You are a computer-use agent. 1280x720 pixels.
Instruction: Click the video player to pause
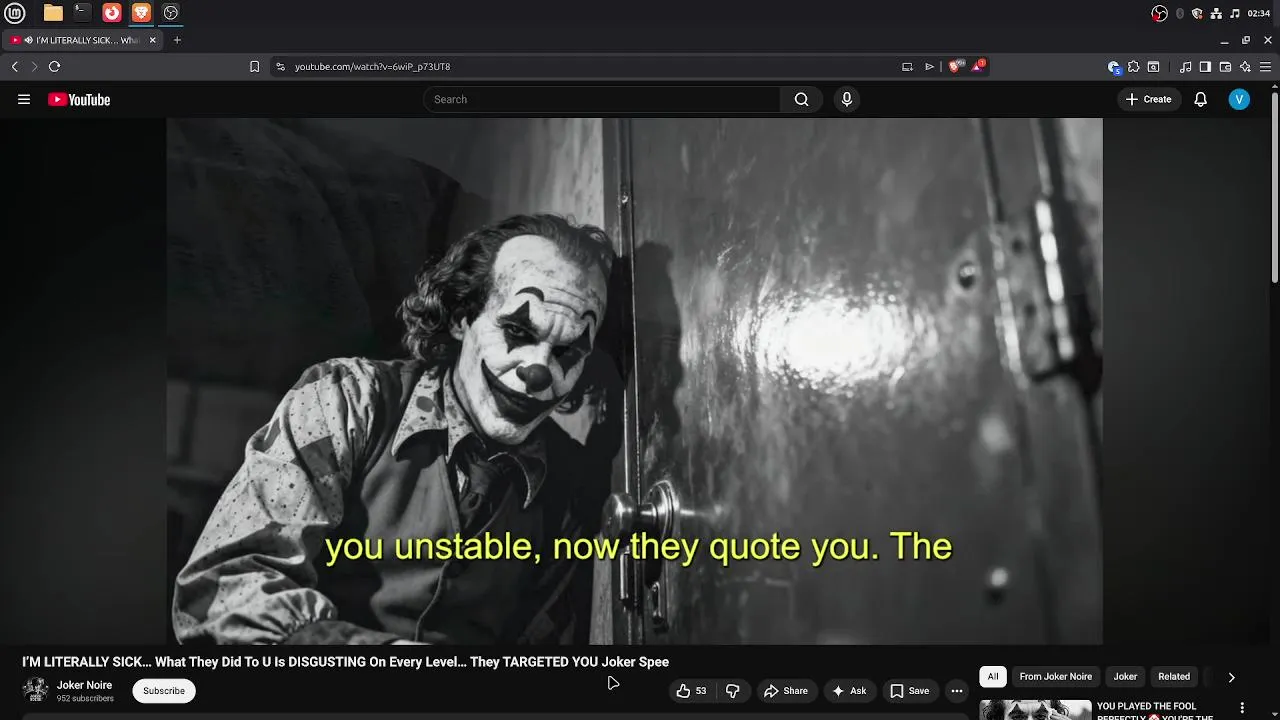[634, 381]
